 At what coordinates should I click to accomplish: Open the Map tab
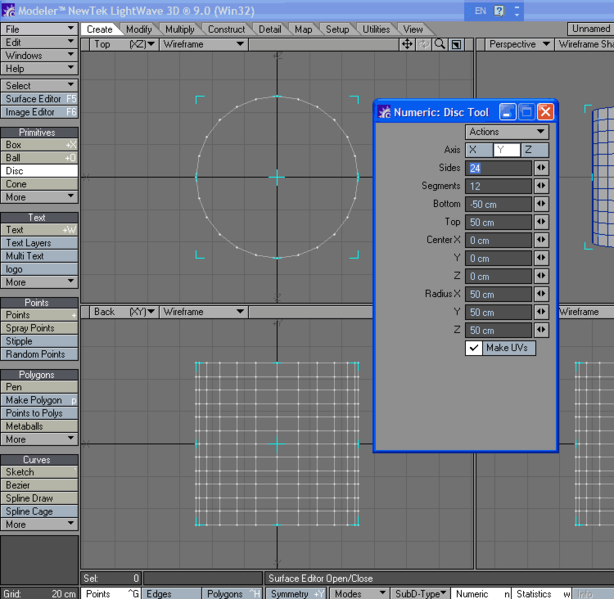(x=303, y=29)
